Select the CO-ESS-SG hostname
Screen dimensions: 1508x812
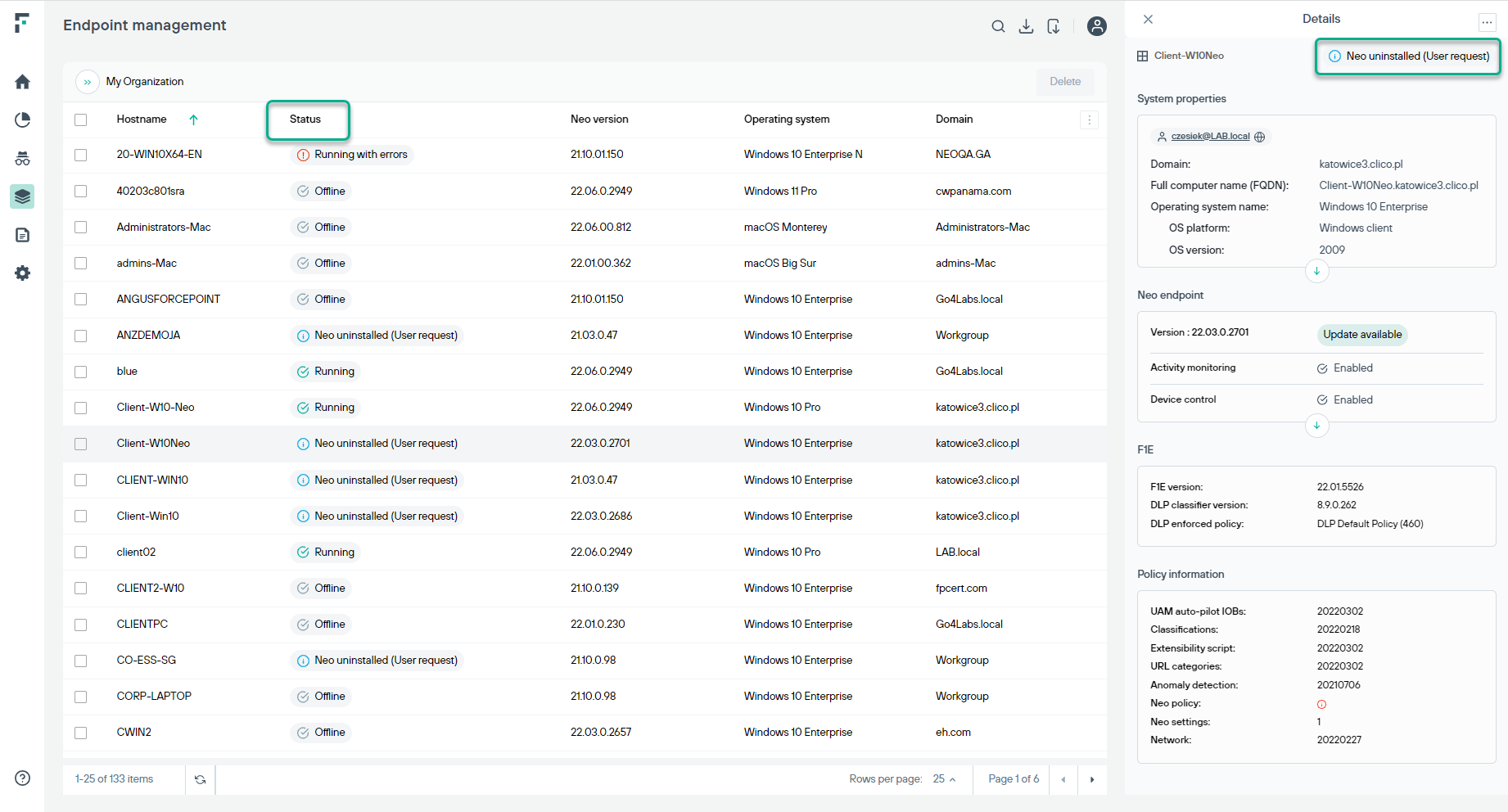[x=147, y=661]
